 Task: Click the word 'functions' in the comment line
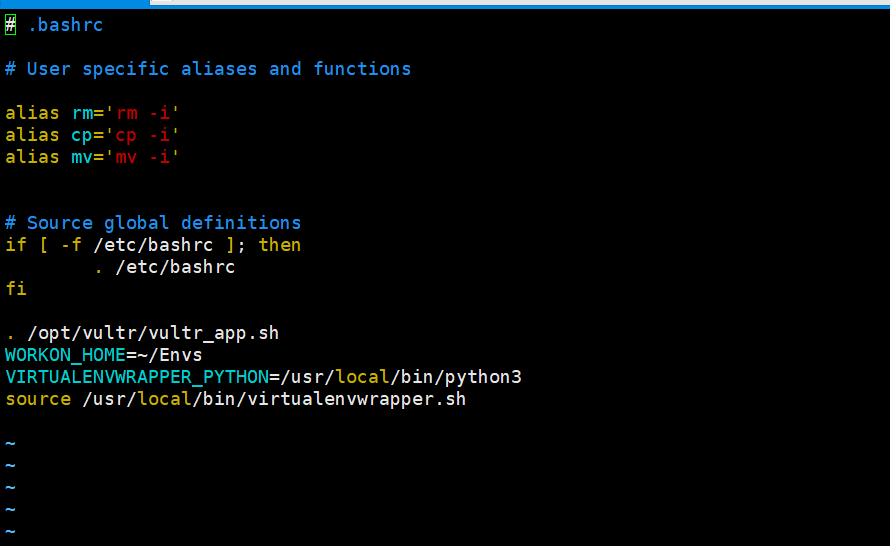[x=362, y=69]
